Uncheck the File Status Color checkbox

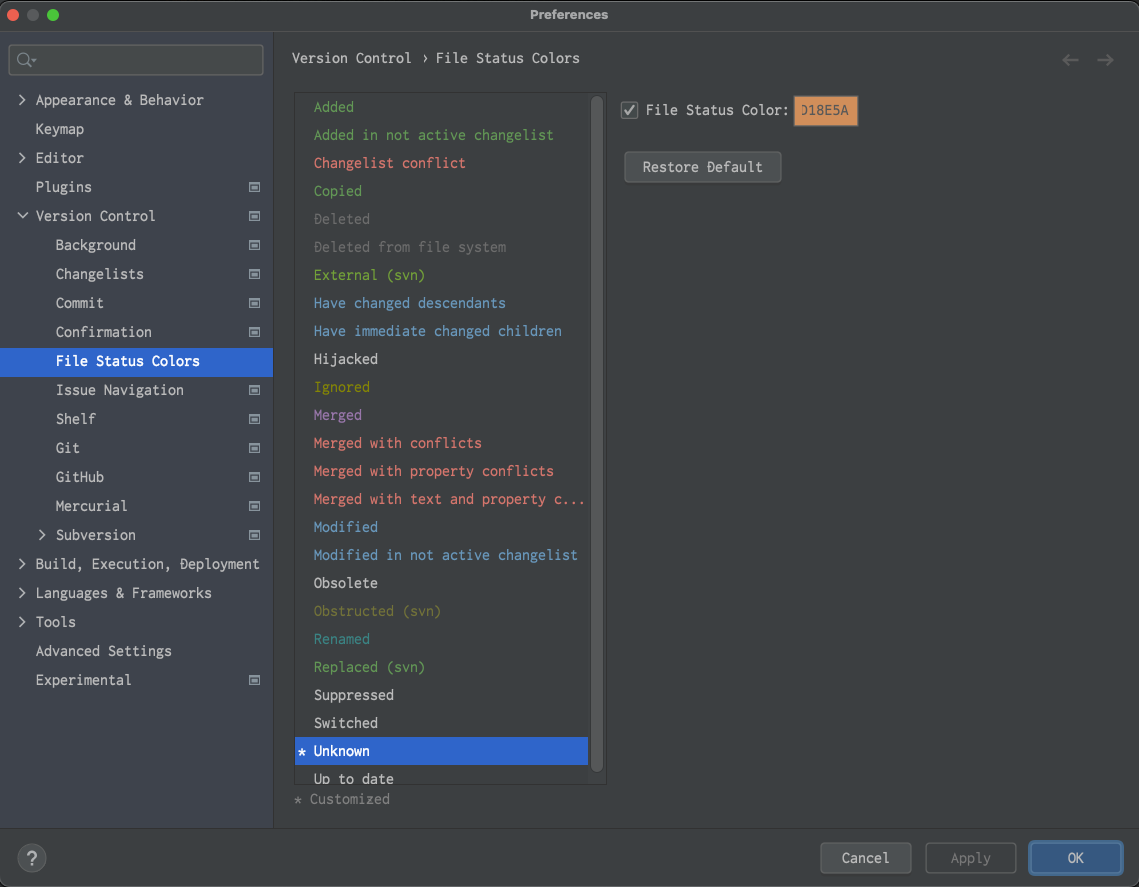point(629,110)
